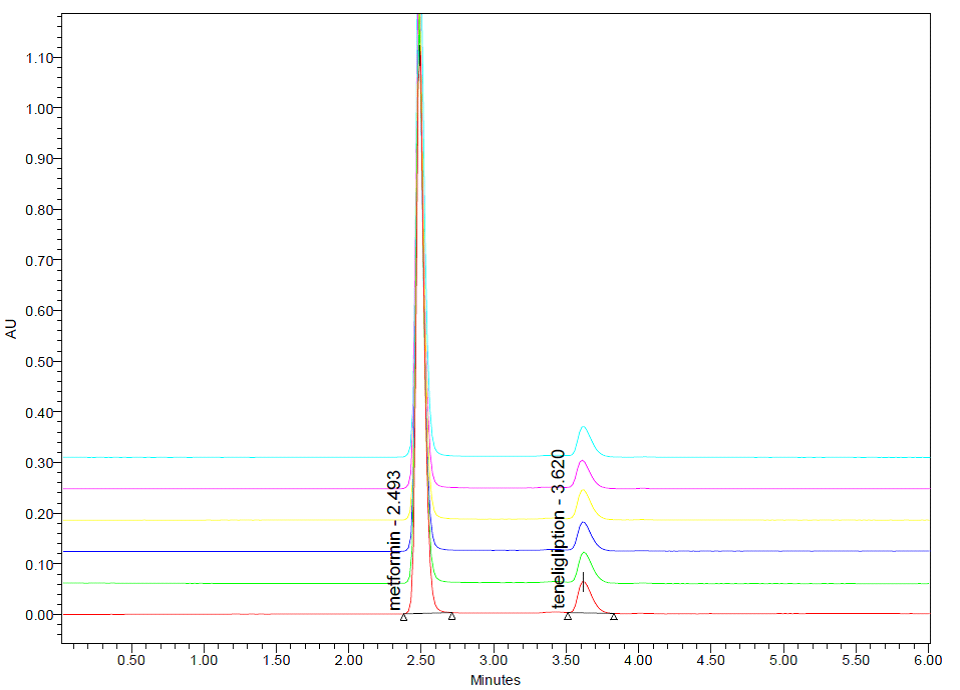The width and height of the screenshot is (960, 690).
Task: Click the Minutes x-axis title
Action: click(496, 681)
